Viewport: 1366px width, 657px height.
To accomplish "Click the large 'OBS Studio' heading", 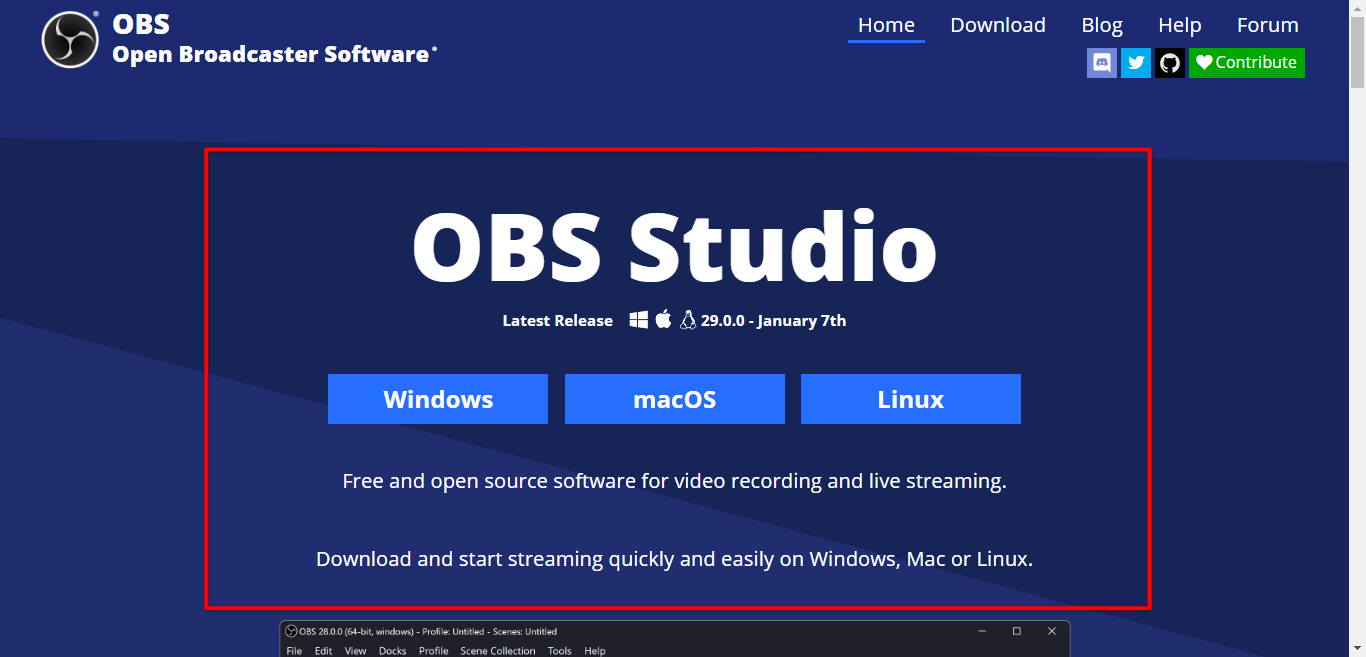I will (x=675, y=245).
